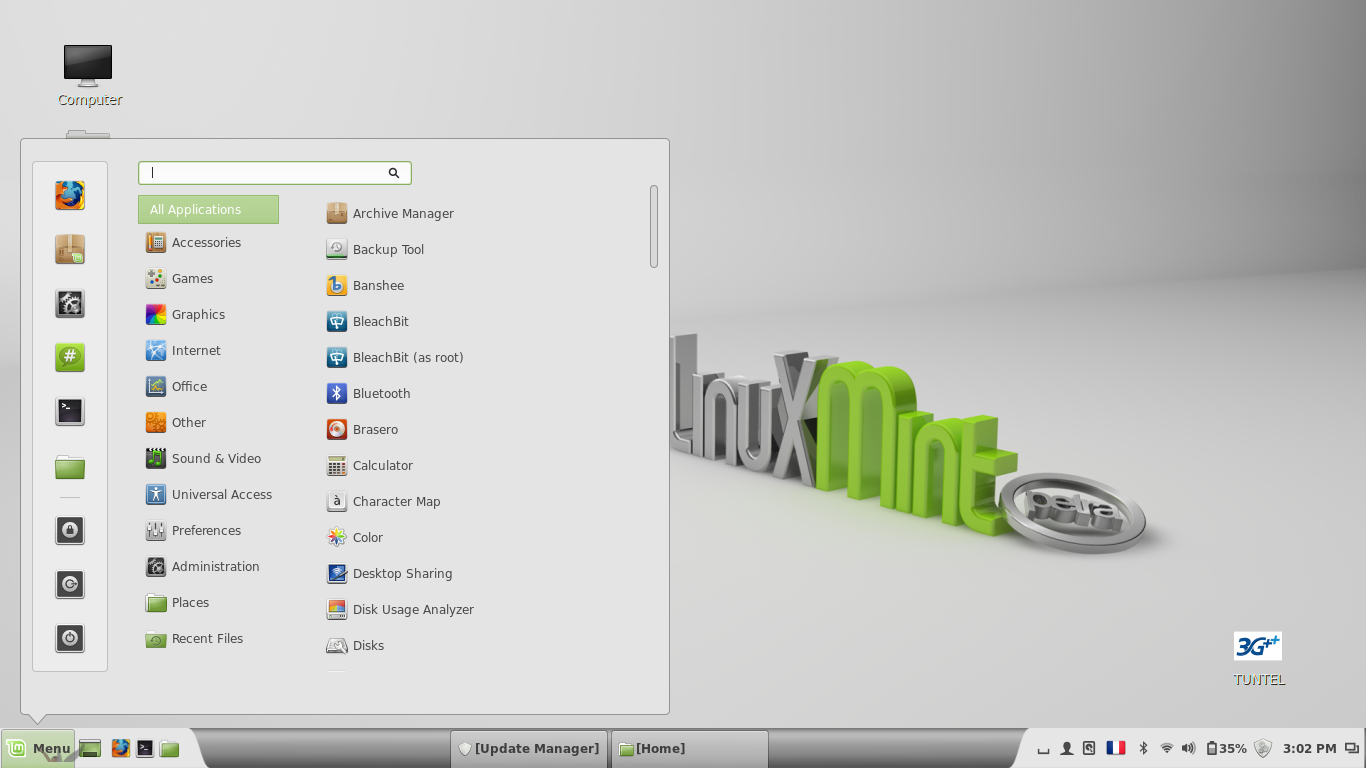Screen dimensions: 1366x768
Task: Open the Preferences category
Action: [x=208, y=530]
